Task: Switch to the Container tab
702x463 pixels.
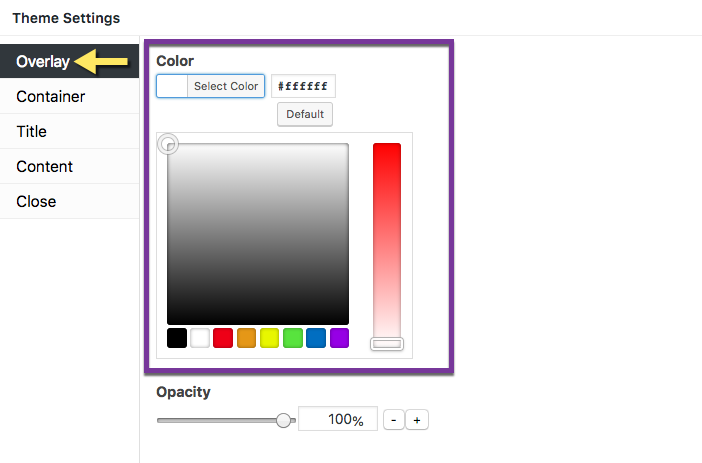Action: pyautogui.click(x=69, y=96)
